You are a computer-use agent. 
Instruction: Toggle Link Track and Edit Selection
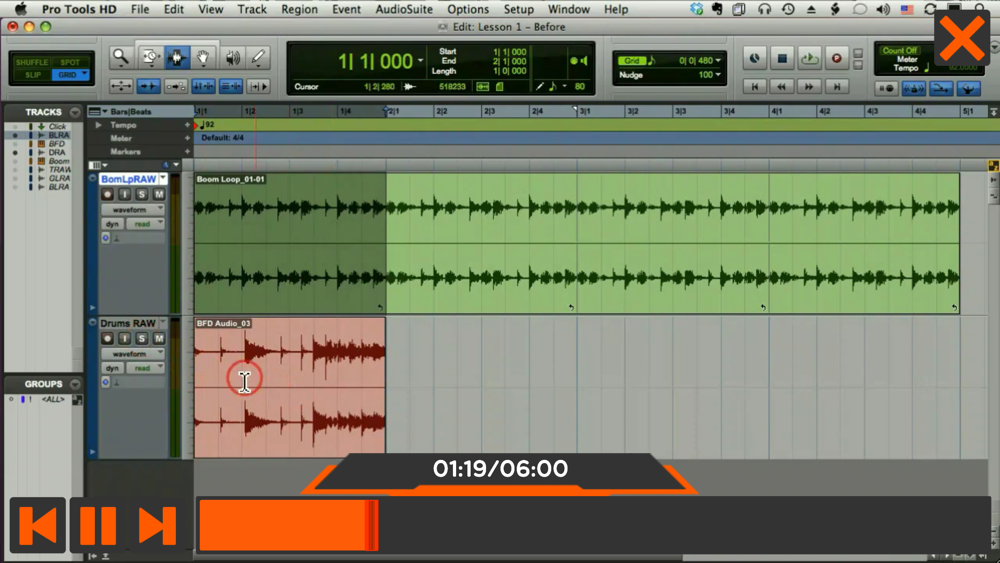[231, 86]
